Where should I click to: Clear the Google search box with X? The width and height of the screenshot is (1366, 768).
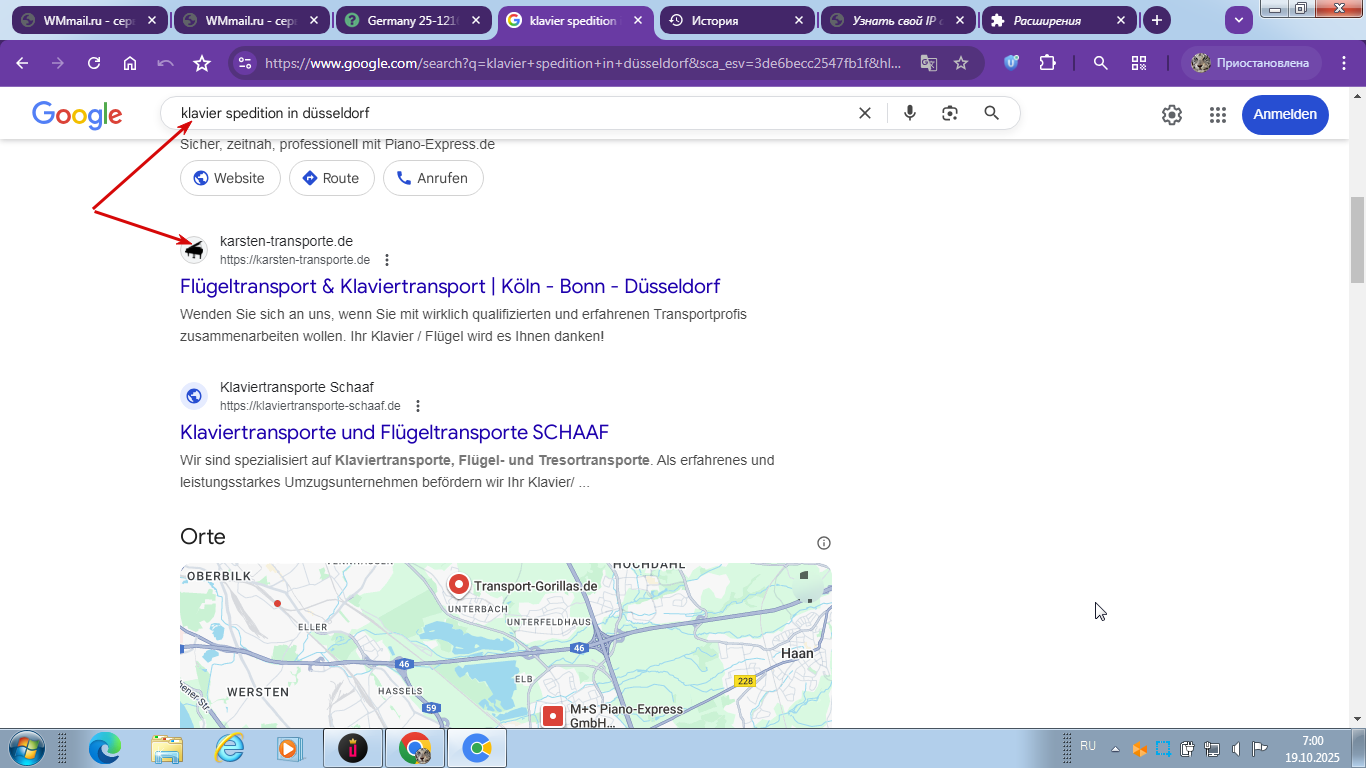(x=865, y=113)
